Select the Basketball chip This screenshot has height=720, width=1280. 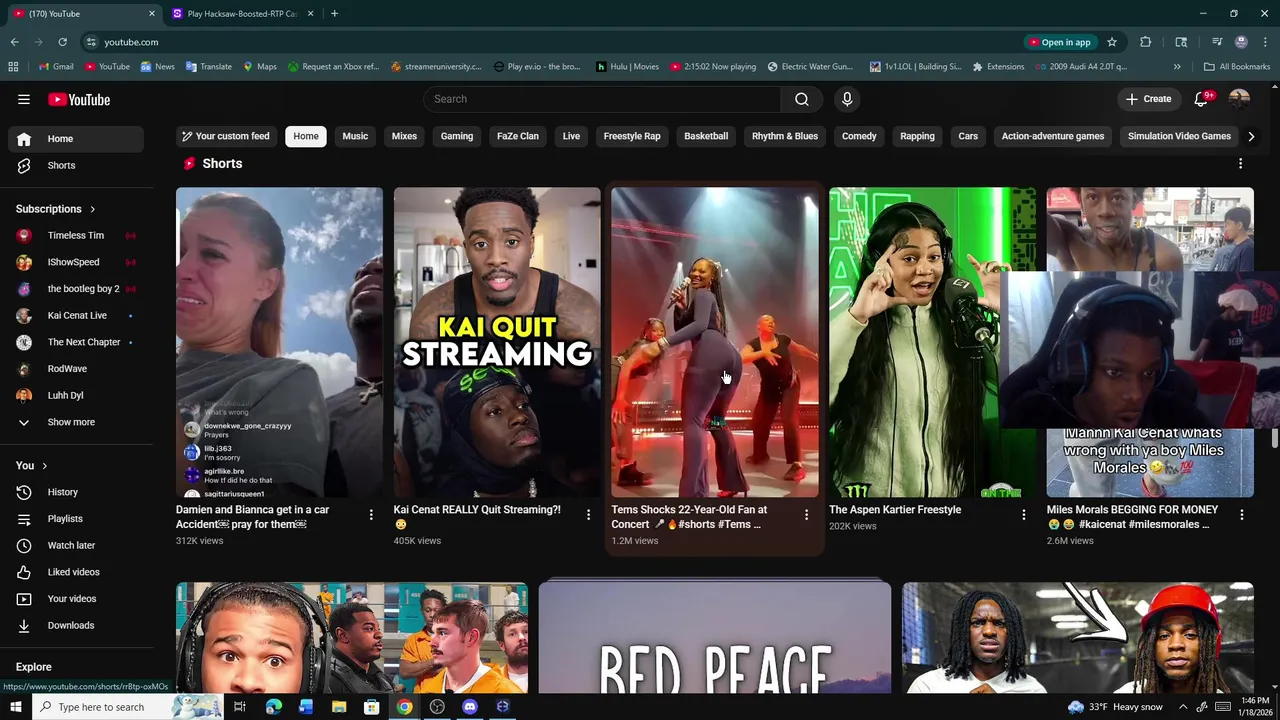click(x=706, y=136)
